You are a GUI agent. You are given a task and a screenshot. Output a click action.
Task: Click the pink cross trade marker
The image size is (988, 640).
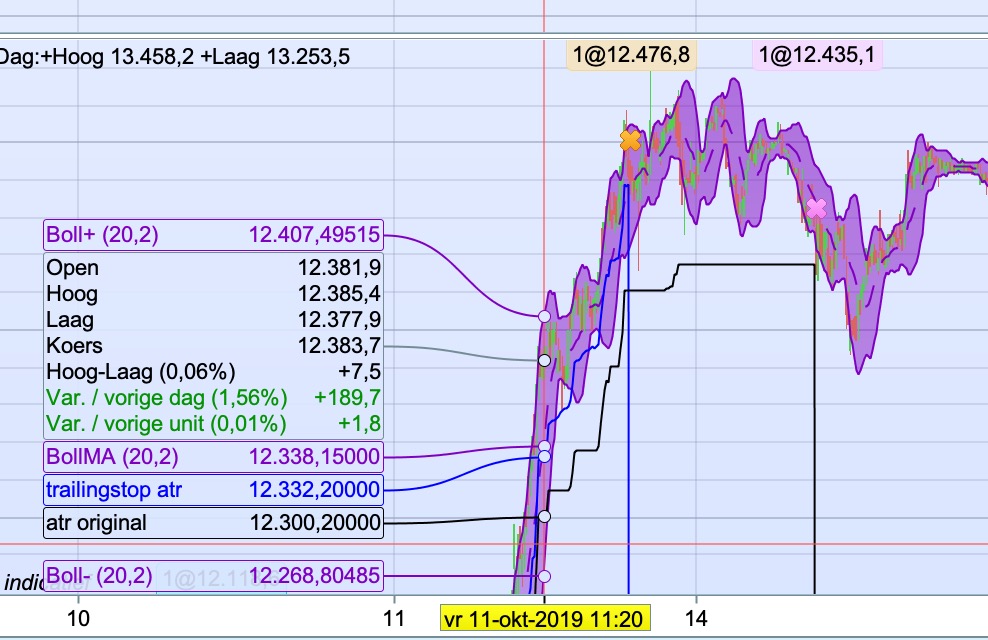pos(816,209)
